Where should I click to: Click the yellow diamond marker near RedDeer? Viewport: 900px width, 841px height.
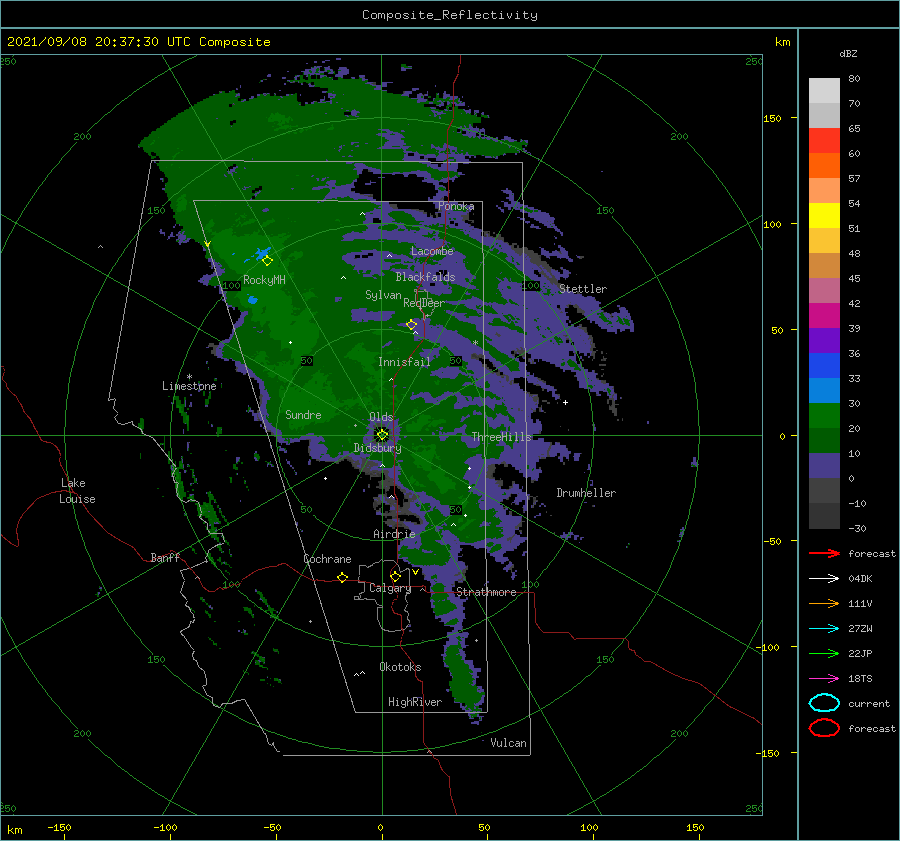coord(412,325)
